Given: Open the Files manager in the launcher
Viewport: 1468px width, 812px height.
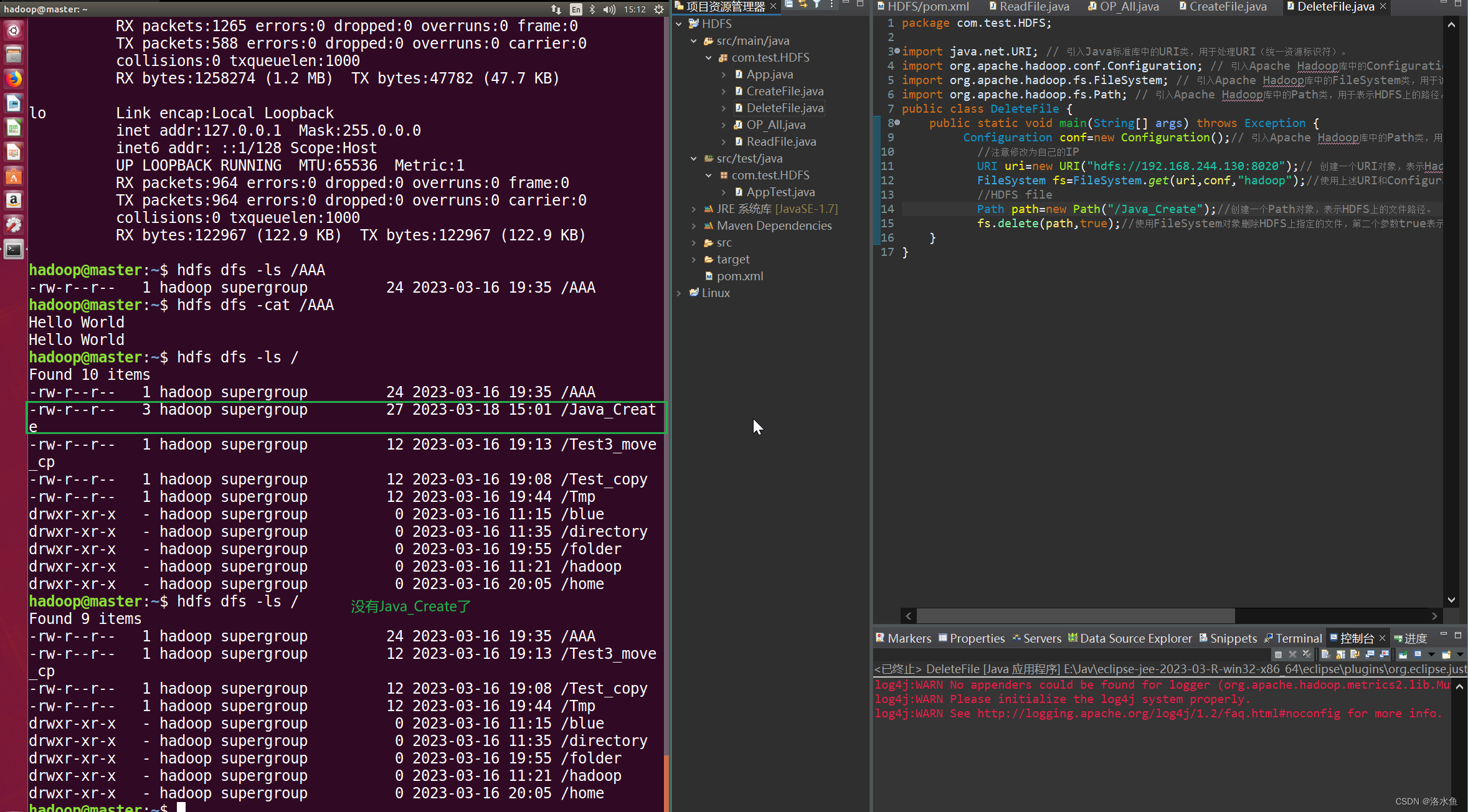Looking at the screenshot, I should (14, 54).
